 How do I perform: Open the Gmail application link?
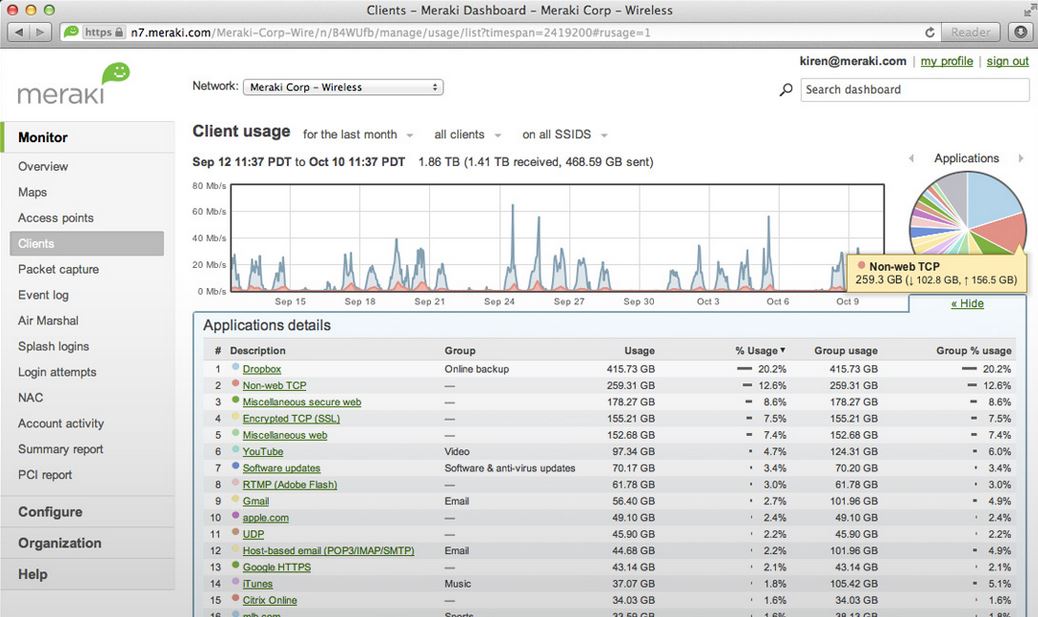pos(256,501)
